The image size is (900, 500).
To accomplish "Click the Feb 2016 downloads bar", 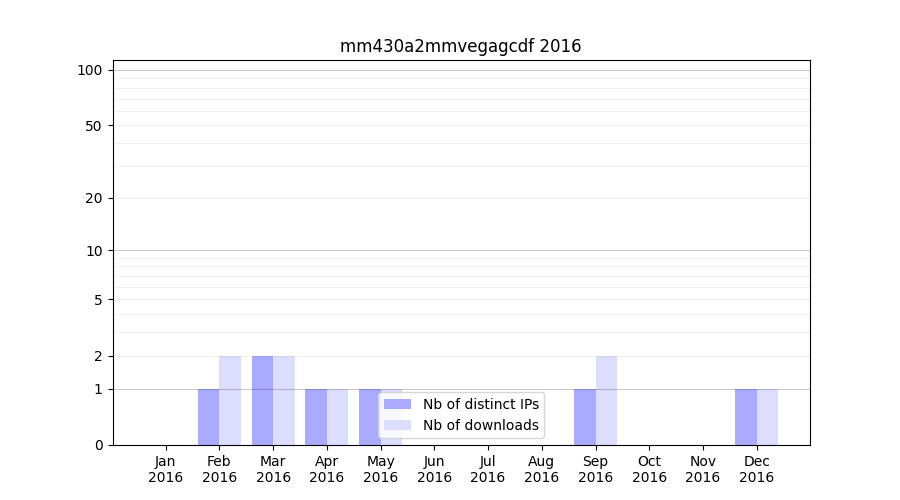I will (230, 400).
